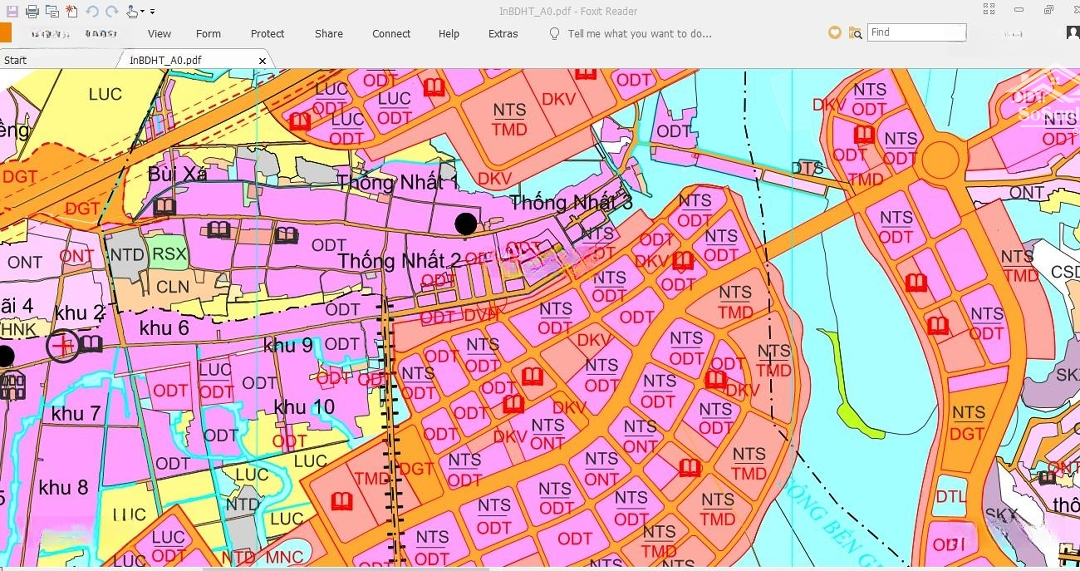Open the orange File menu button
Image resolution: width=1080 pixels, height=571 pixels.
pos(5,33)
